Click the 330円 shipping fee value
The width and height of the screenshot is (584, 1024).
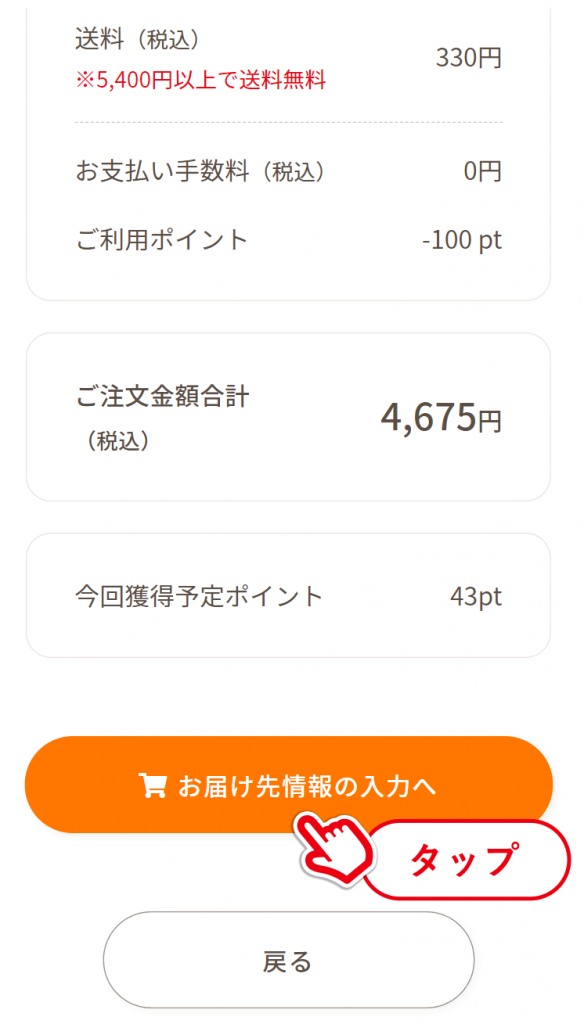click(469, 58)
